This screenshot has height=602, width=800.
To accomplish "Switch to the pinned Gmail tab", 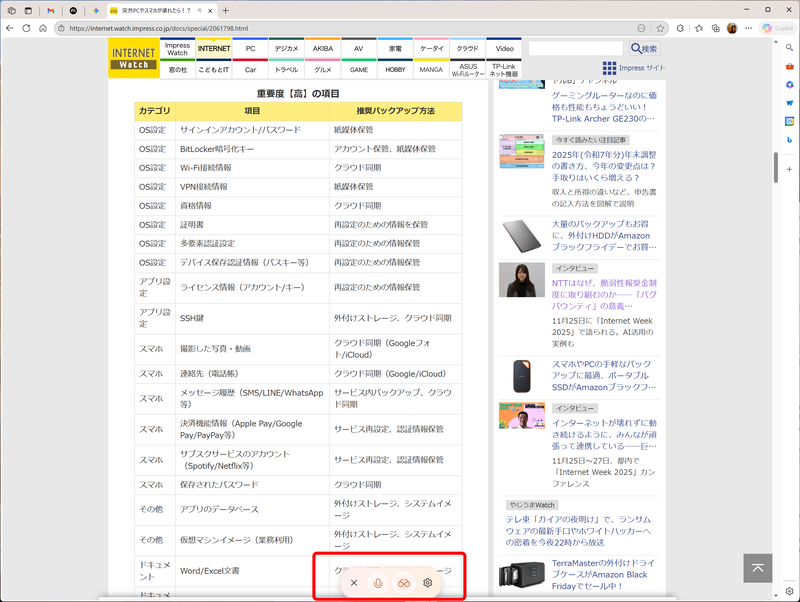I will (x=51, y=10).
